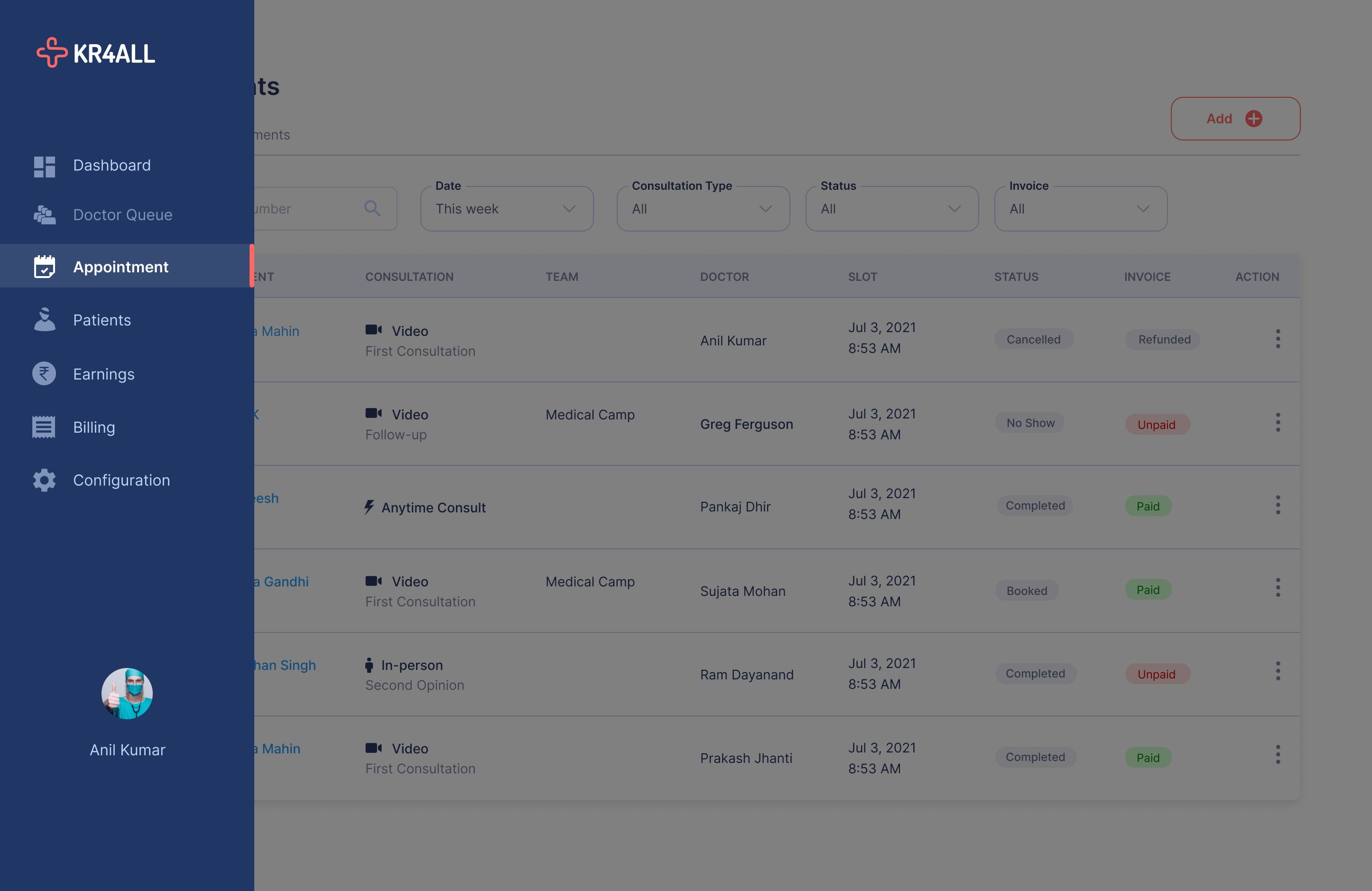Click the SLOT column header
The height and width of the screenshot is (891, 1372).
click(862, 277)
